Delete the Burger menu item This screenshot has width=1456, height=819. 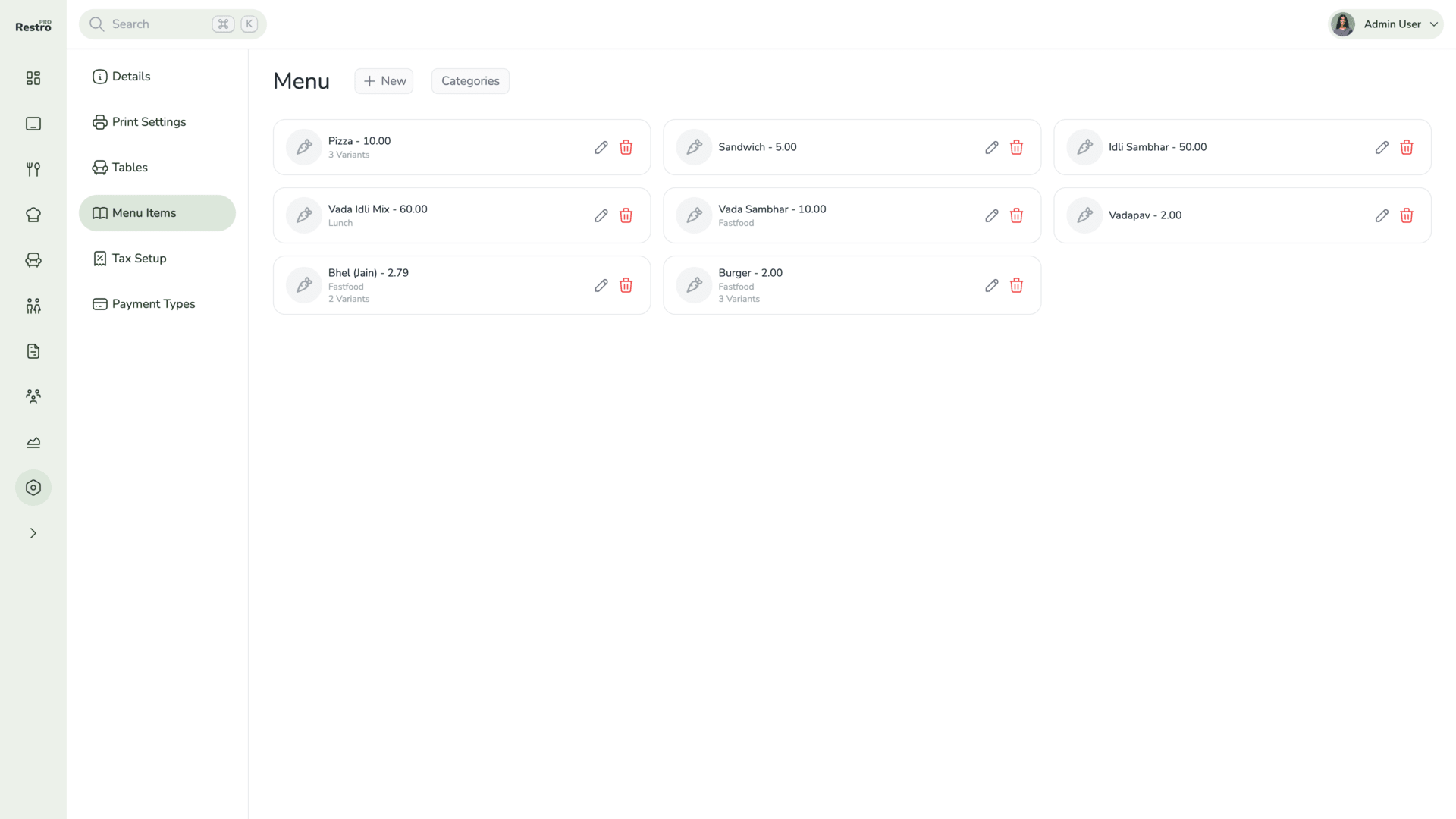(x=1016, y=285)
